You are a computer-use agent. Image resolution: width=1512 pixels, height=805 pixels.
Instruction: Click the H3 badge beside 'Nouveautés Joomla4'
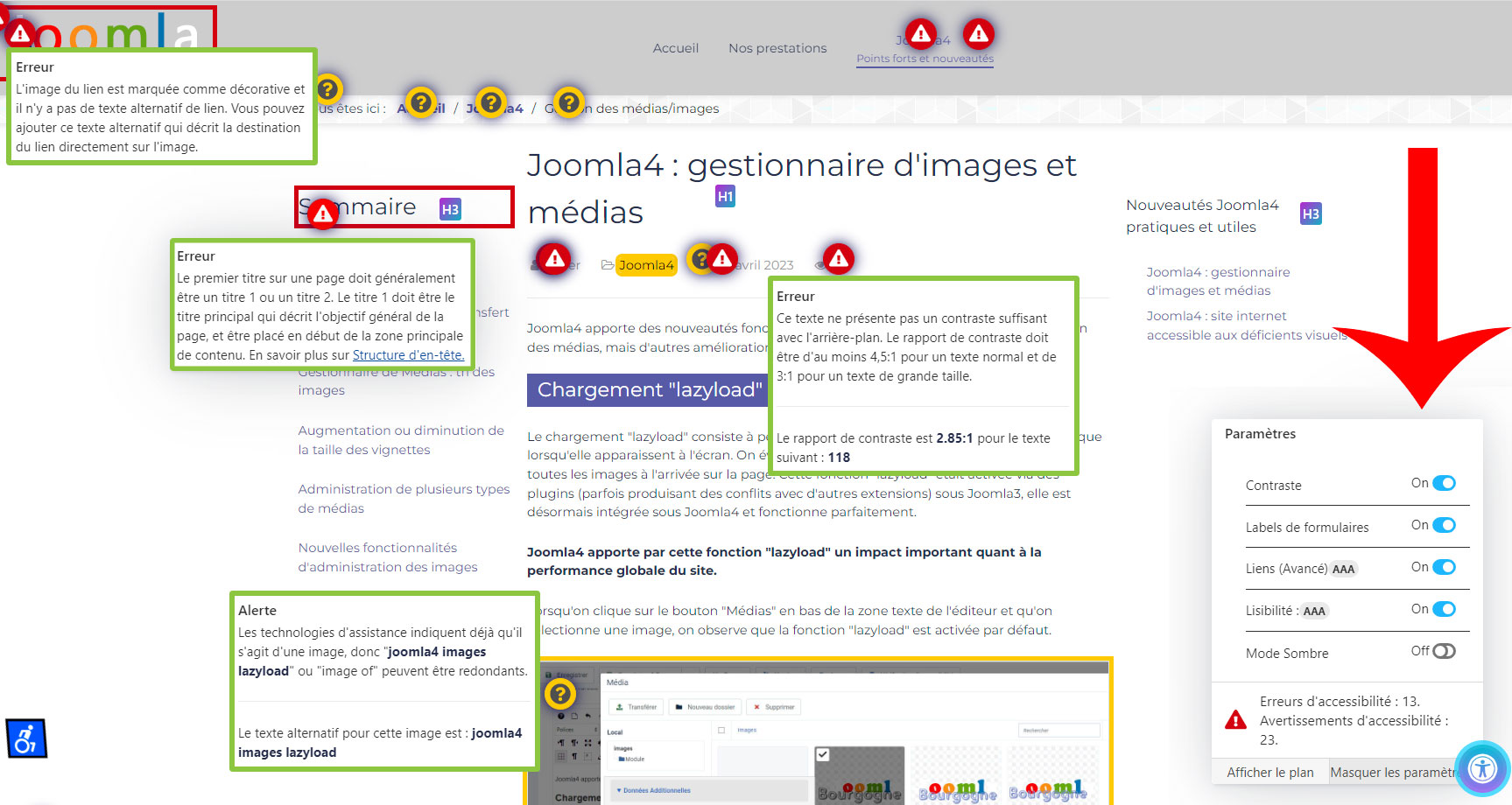click(1311, 213)
